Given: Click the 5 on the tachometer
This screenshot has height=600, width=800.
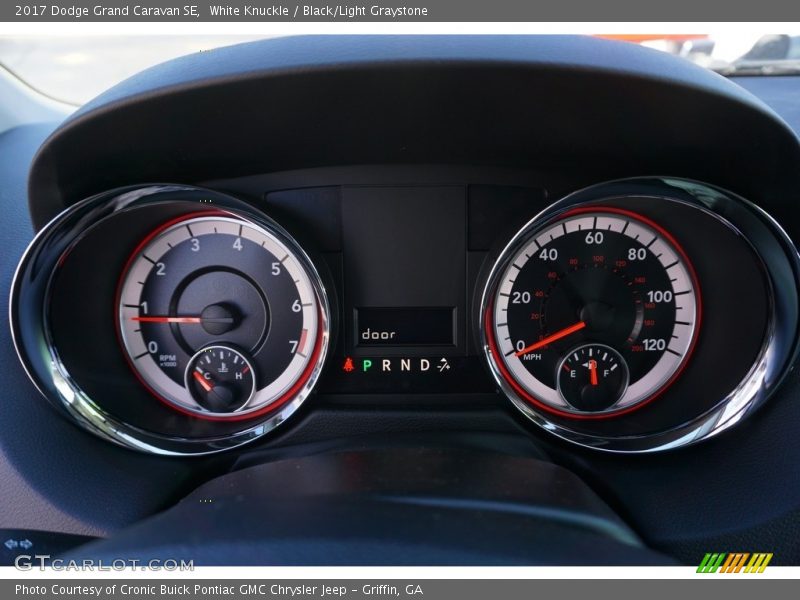Looking at the screenshot, I should click(276, 268).
